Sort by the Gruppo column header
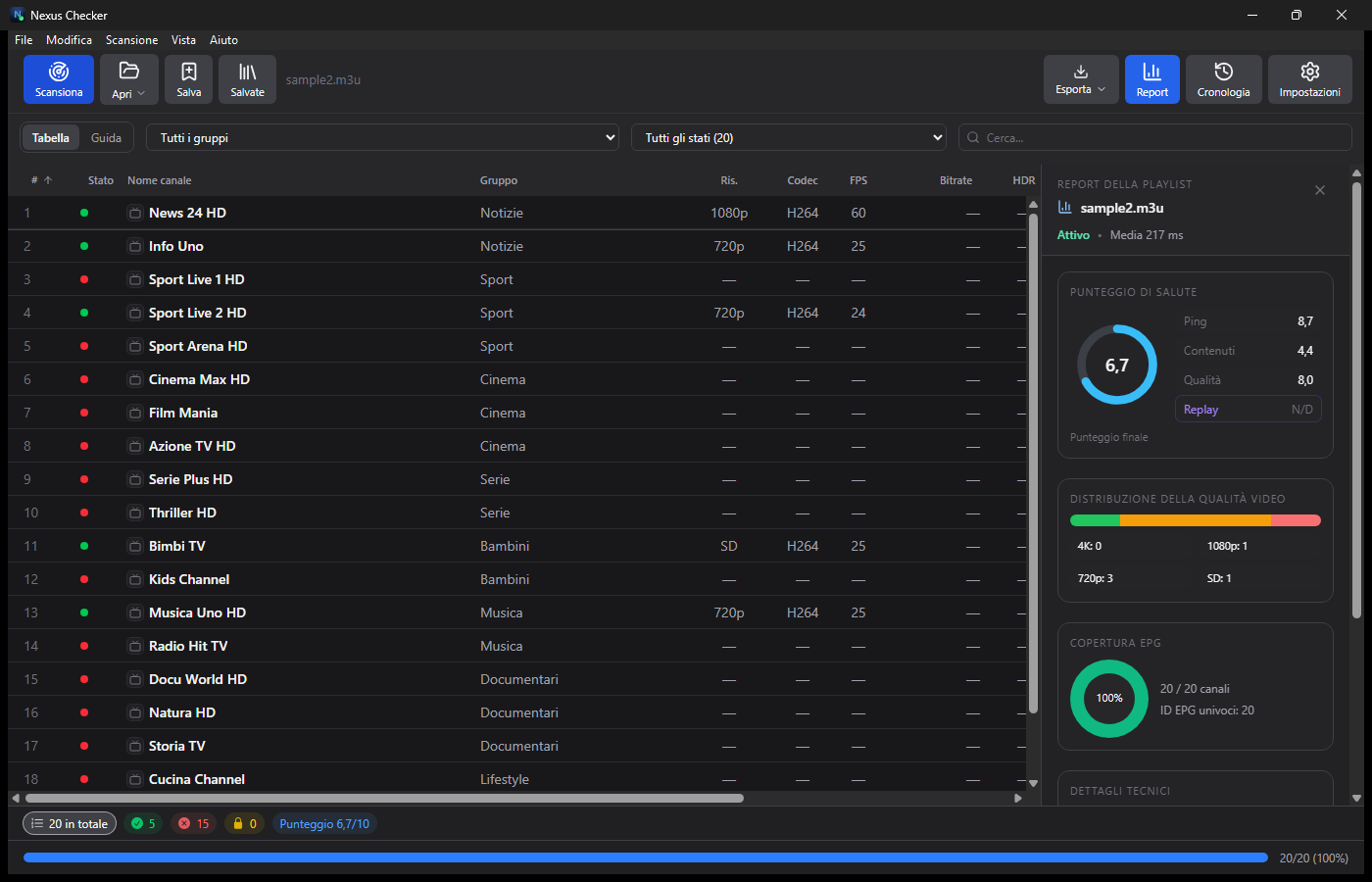The image size is (1372, 882). click(x=499, y=180)
